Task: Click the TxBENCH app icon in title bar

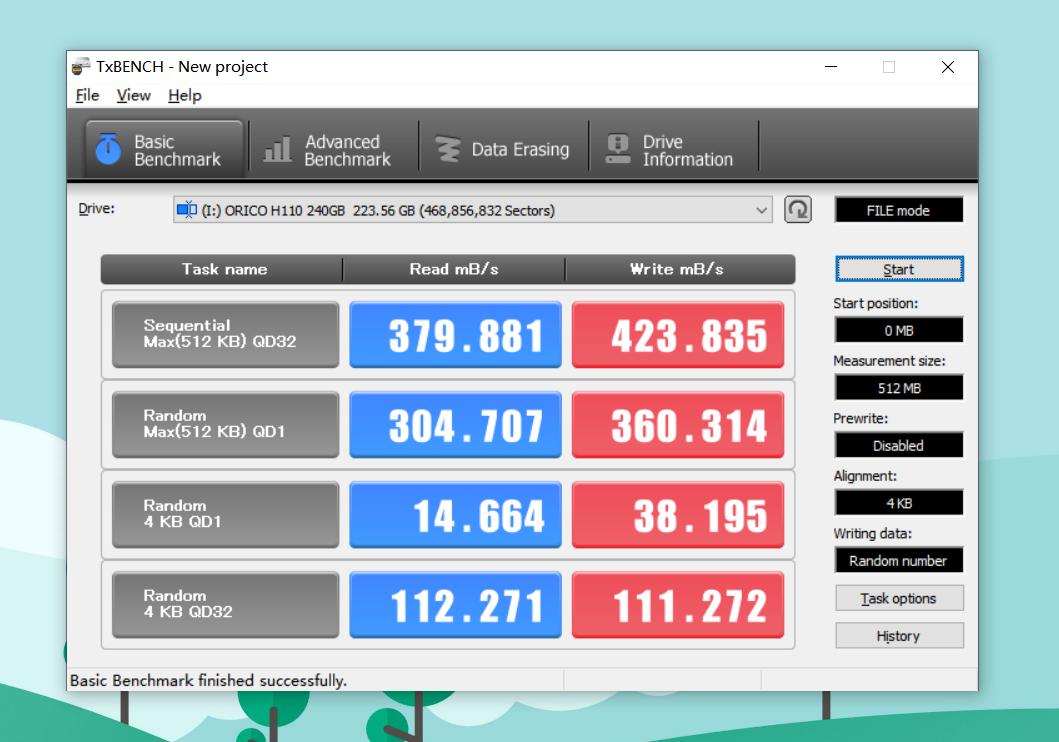Action: tap(82, 67)
